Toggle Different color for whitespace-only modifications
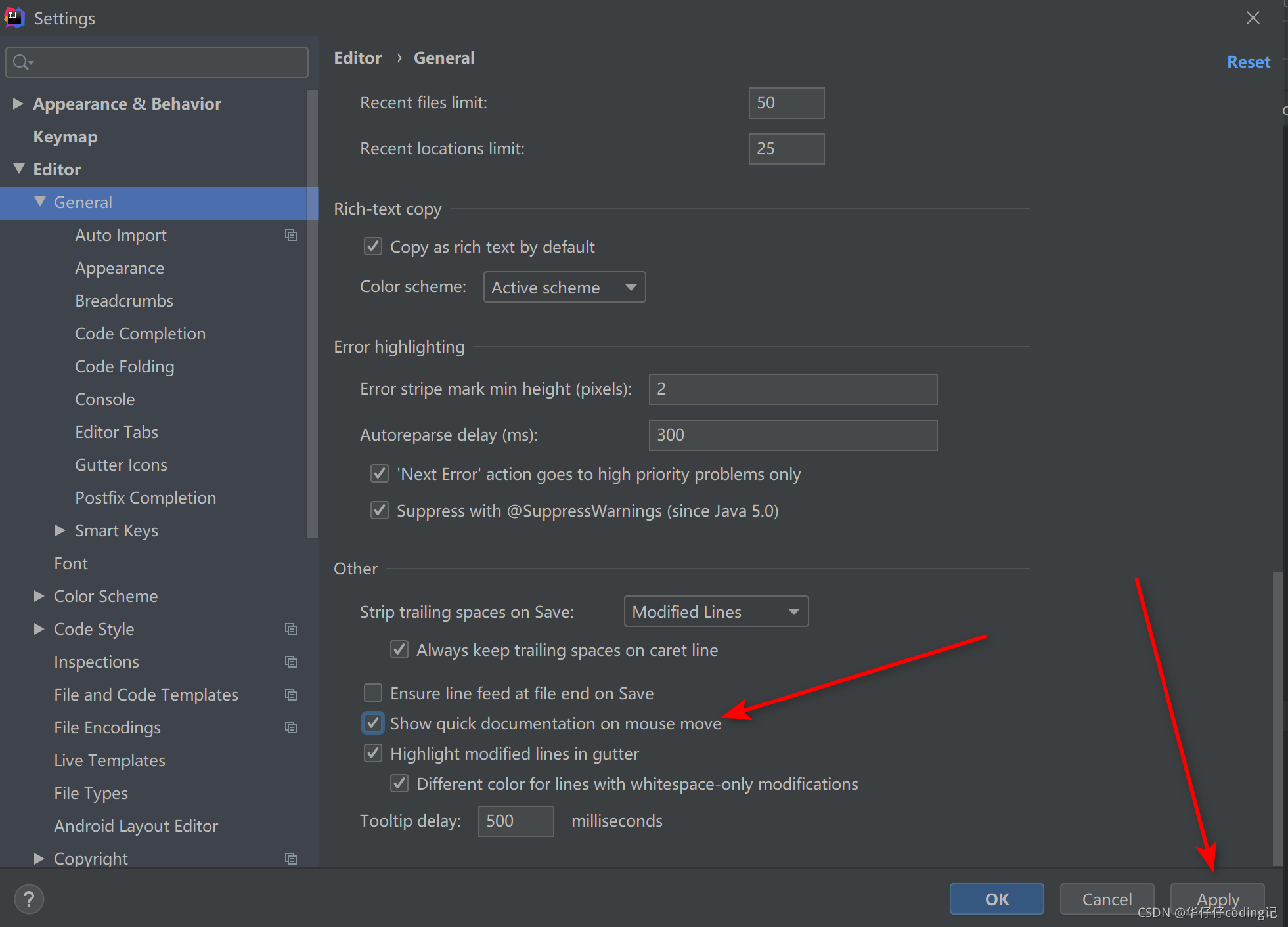This screenshot has width=1288, height=927. click(399, 784)
